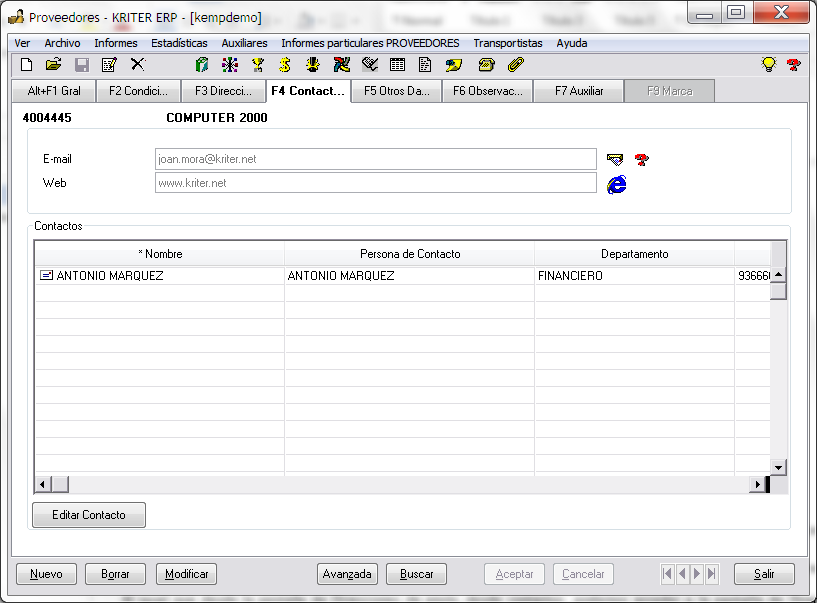The width and height of the screenshot is (817, 603).
Task: Click the E-mail input field
Action: 376,159
